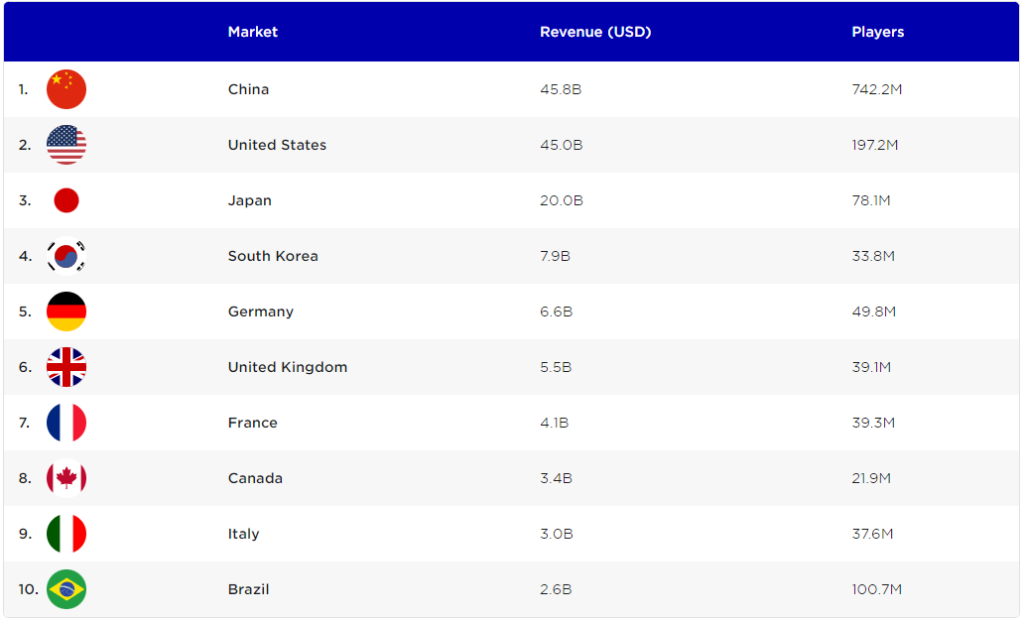Viewport: 1024px width, 620px height.
Task: Select Brazil's 100.7M players value
Action: tap(876, 589)
